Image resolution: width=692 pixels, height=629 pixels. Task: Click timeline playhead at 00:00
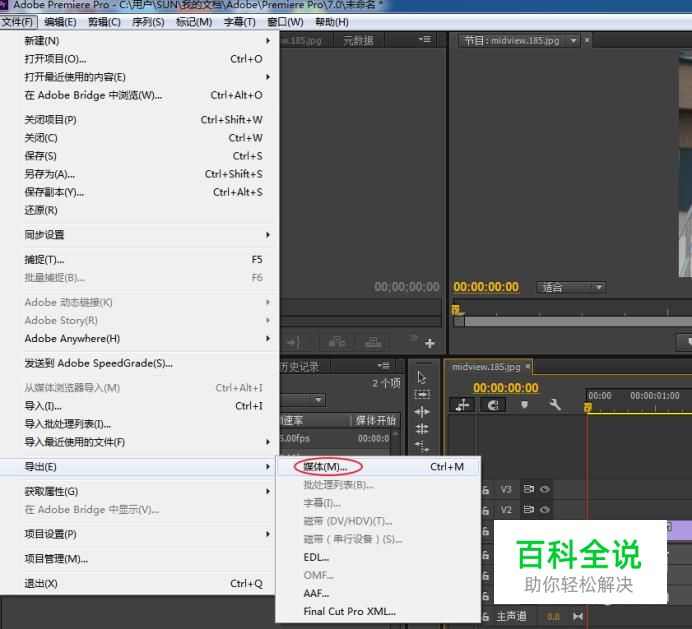tap(587, 408)
